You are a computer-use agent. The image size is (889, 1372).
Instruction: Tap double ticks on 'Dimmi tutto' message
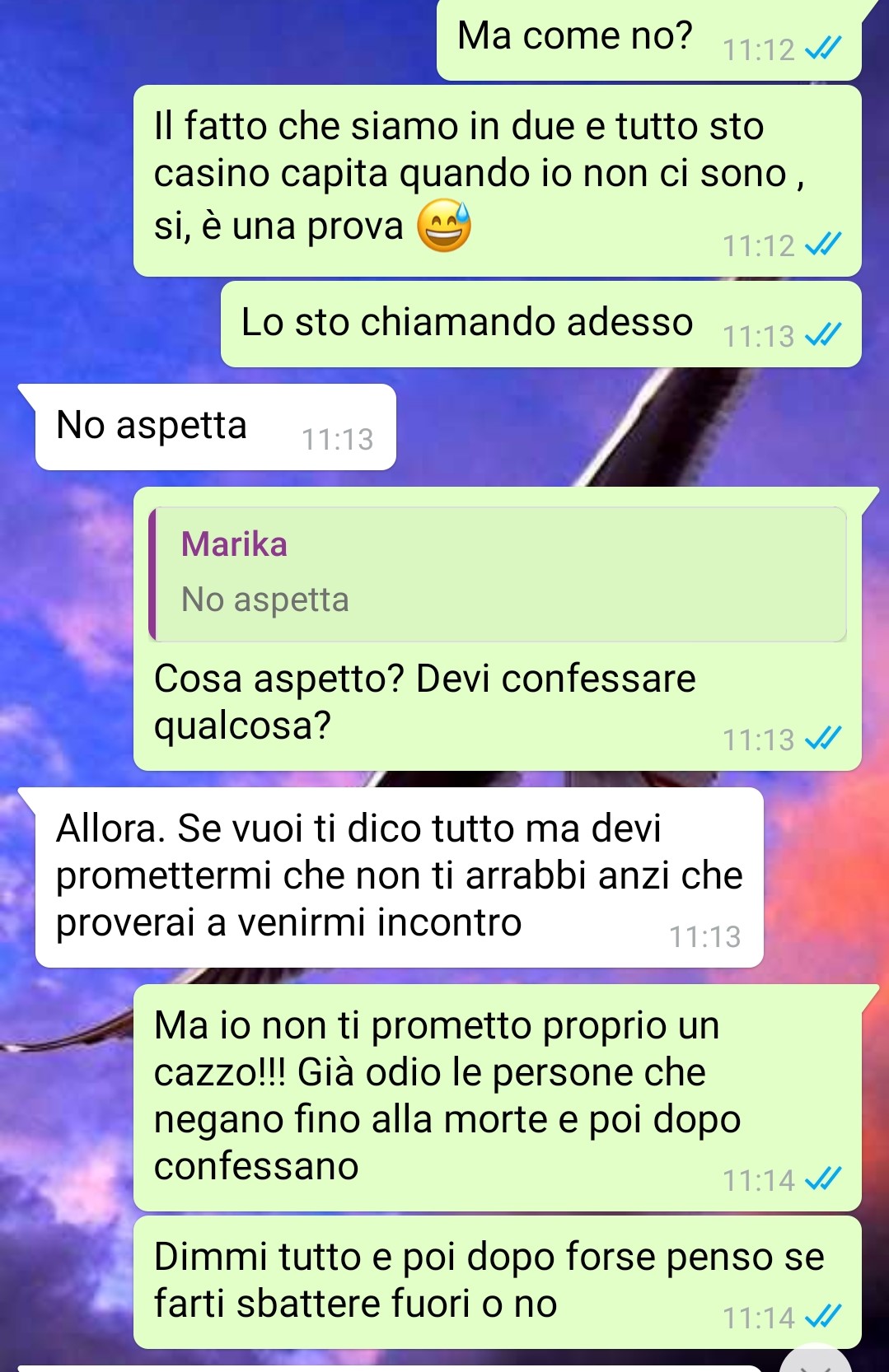click(823, 1317)
